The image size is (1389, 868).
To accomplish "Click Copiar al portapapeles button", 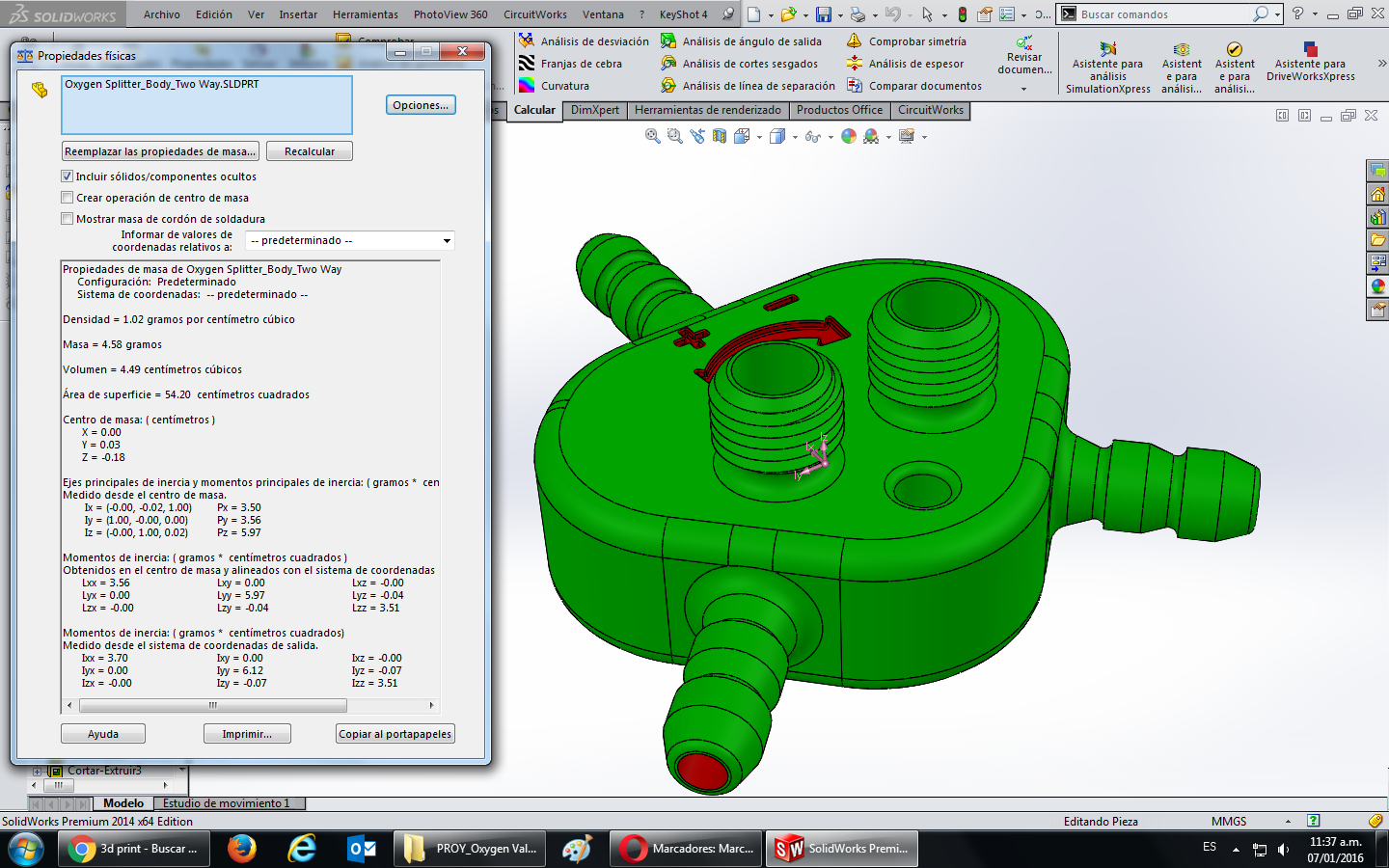I will [x=395, y=734].
